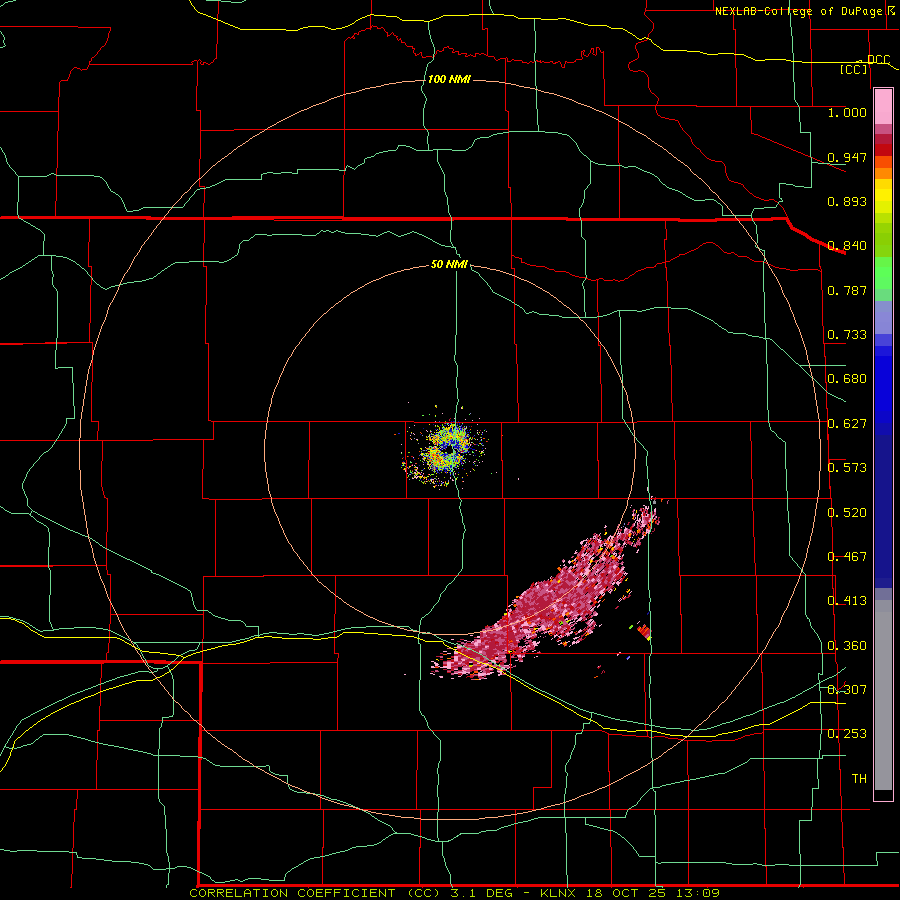Screen dimensions: 900x900
Task: Click the 0.680 scale value
Action: tap(847, 379)
